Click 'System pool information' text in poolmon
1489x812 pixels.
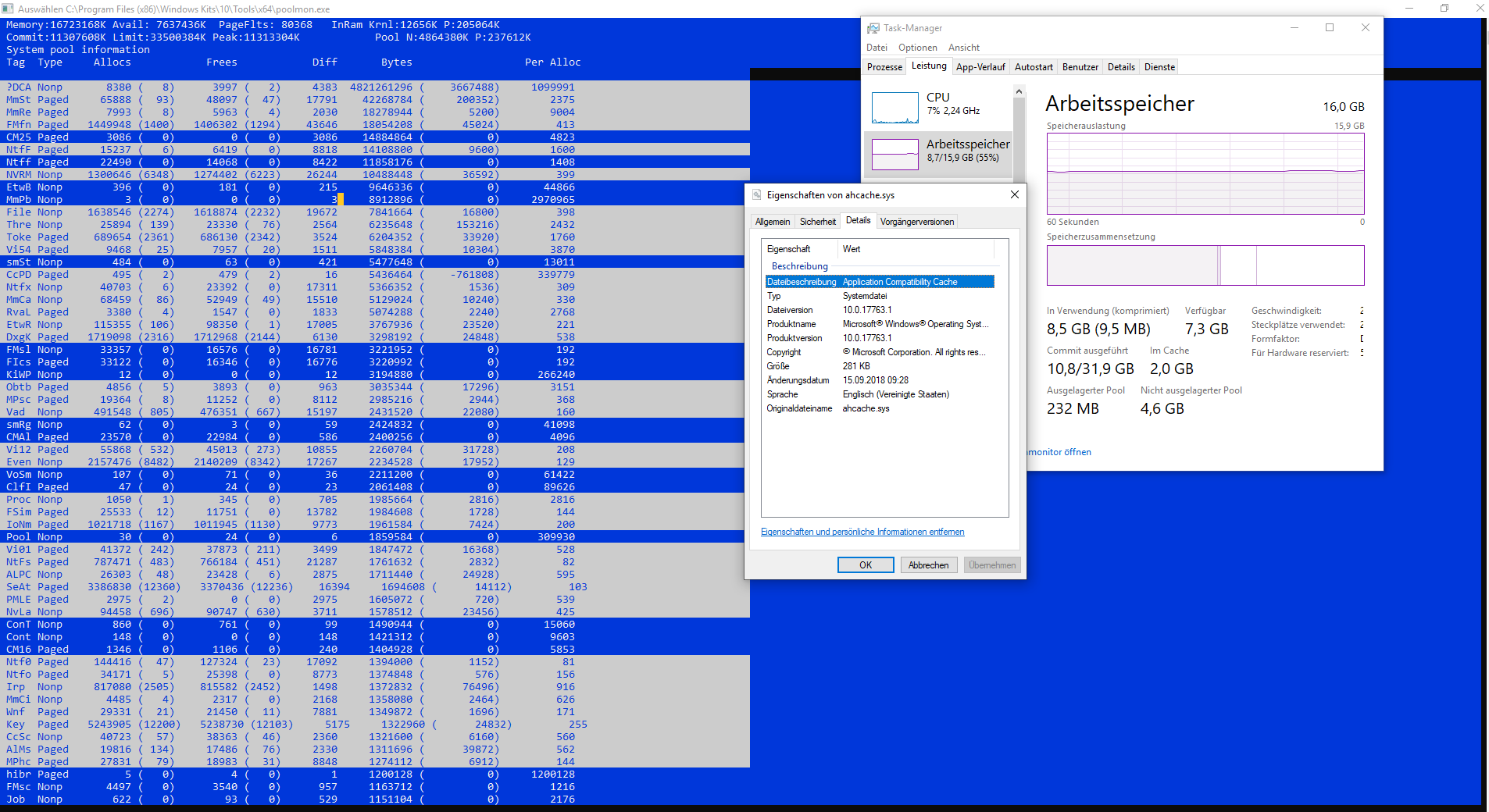[x=78, y=50]
